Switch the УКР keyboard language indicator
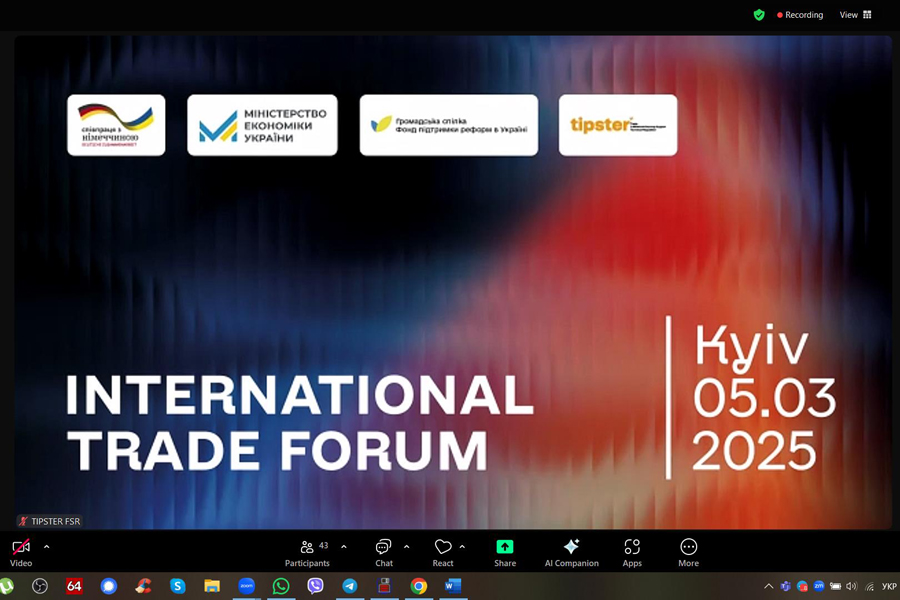Image resolution: width=900 pixels, height=600 pixels. [x=889, y=586]
